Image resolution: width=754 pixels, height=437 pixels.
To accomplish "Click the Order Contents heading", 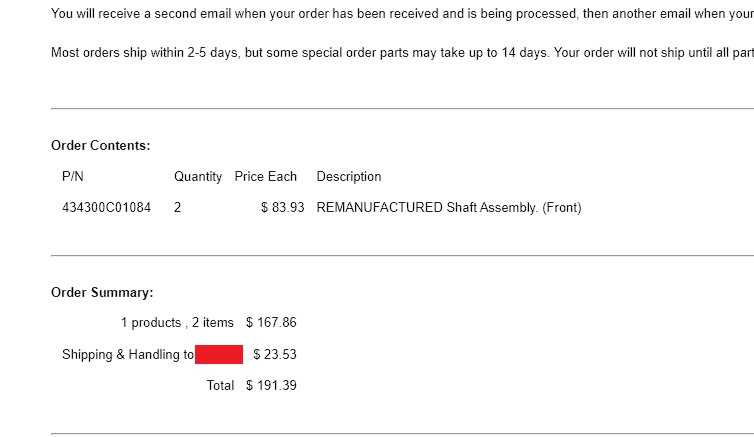I will coord(101,146).
